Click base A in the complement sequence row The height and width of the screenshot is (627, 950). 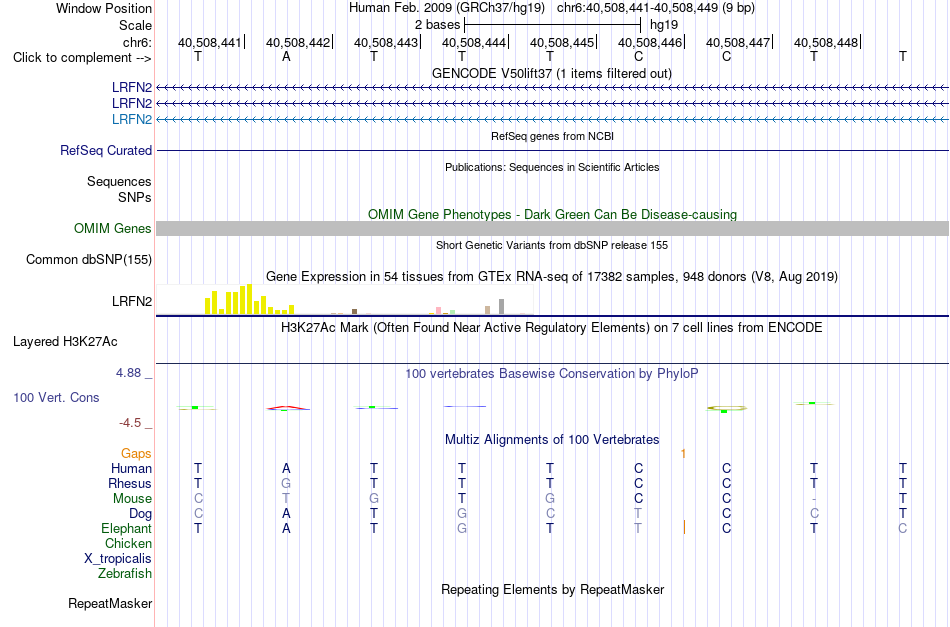coord(286,57)
